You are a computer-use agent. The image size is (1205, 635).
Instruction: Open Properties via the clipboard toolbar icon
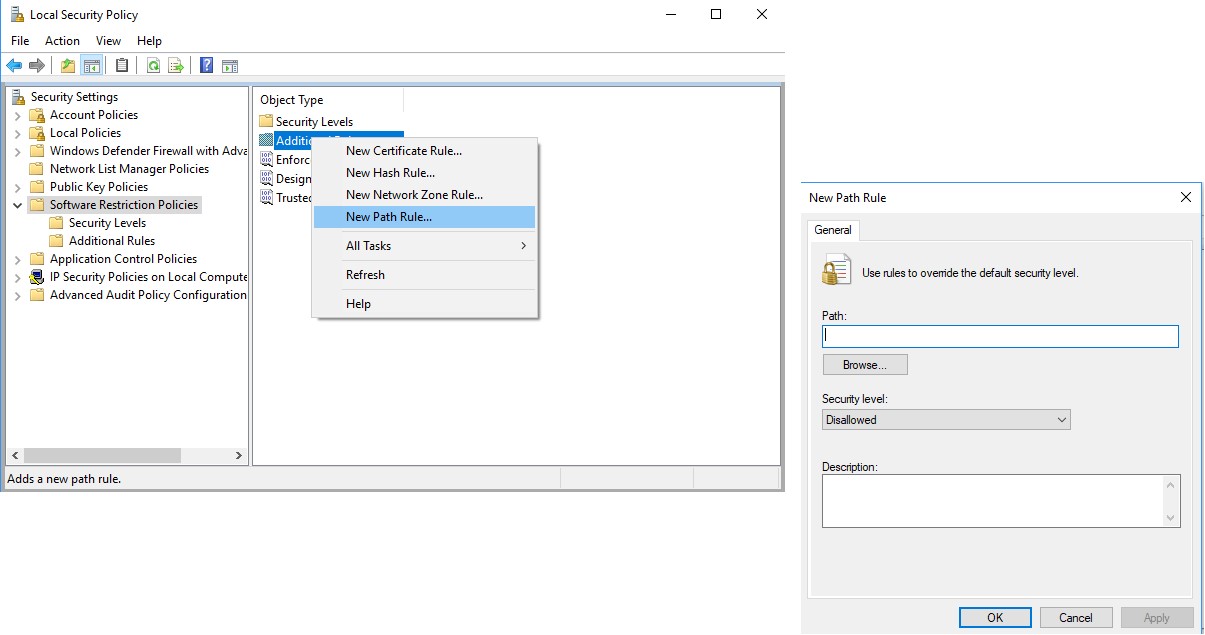[122, 66]
